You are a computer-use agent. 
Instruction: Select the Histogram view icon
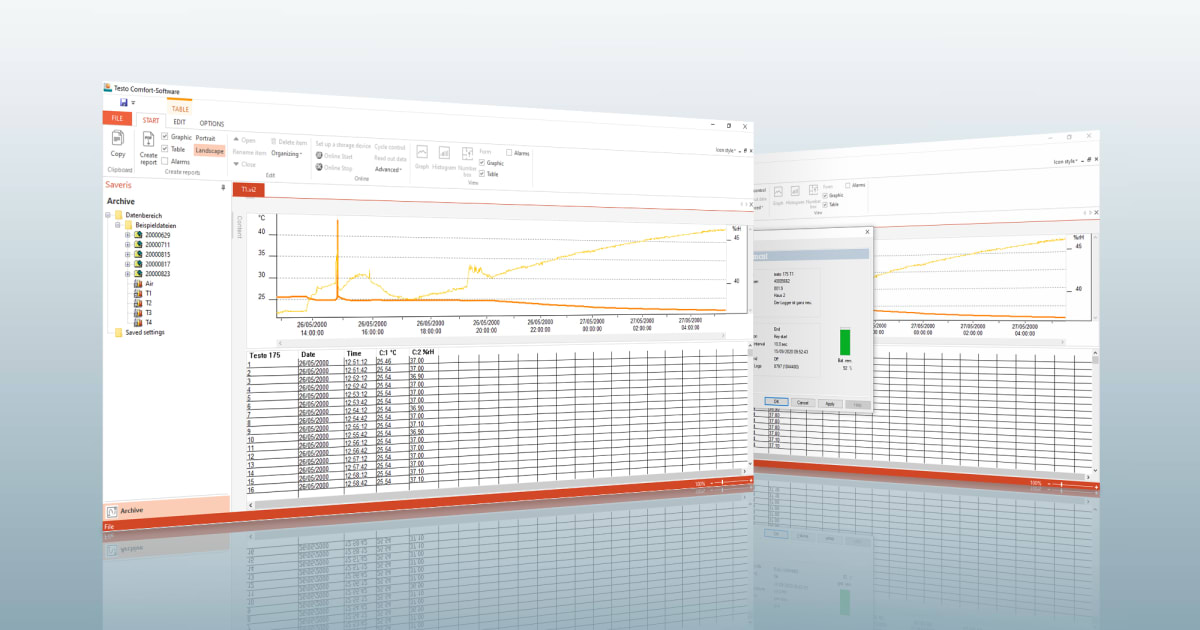point(443,153)
